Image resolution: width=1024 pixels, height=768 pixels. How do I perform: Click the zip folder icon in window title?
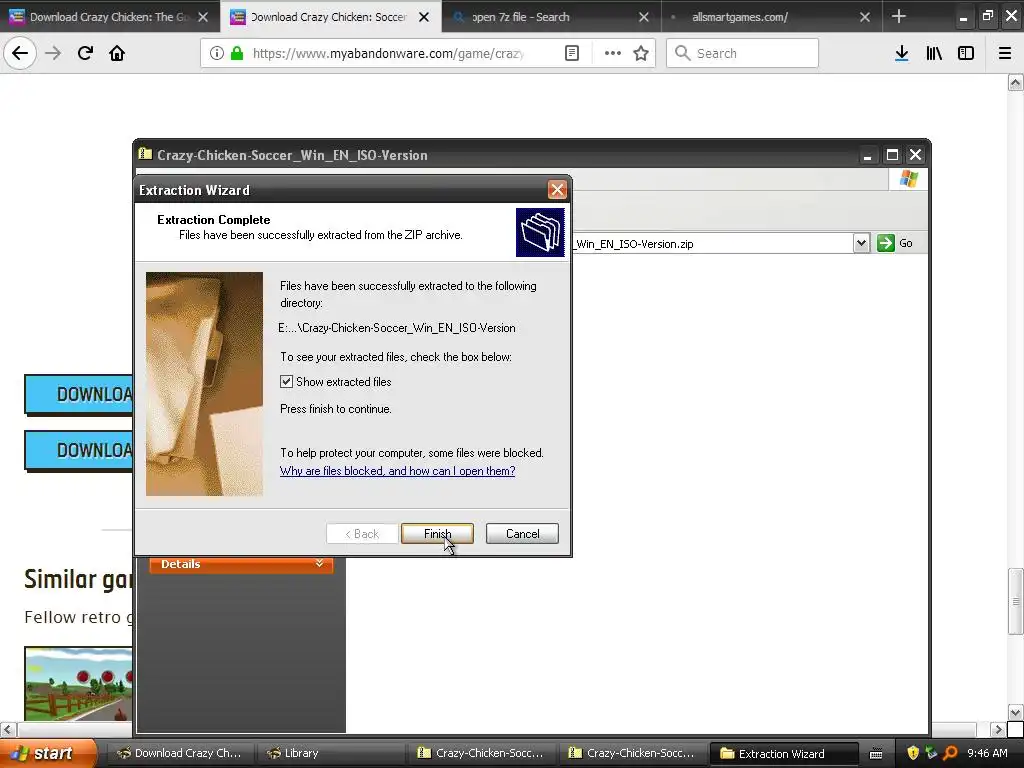[x=145, y=154]
